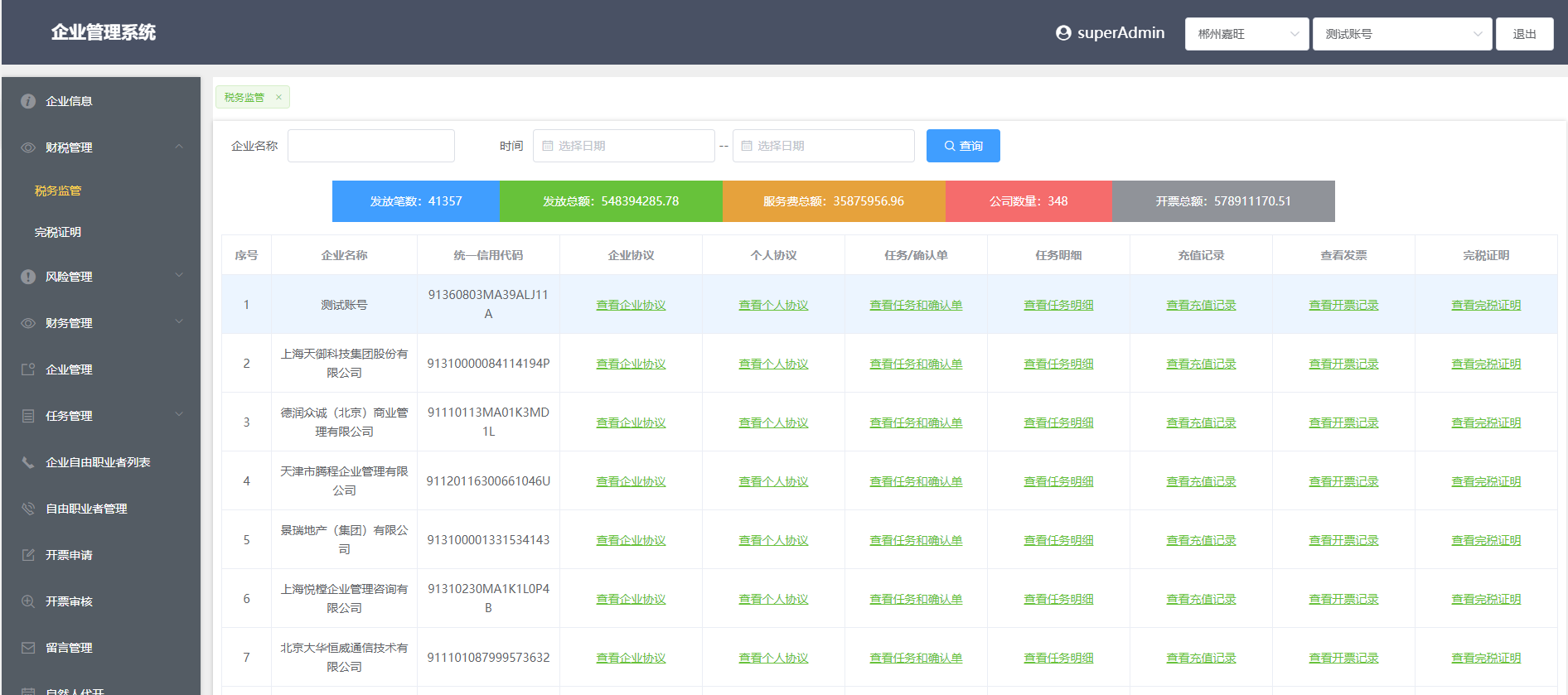The height and width of the screenshot is (695, 1568).
Task: Click the list icon beside 任务管理
Action: (x=28, y=416)
